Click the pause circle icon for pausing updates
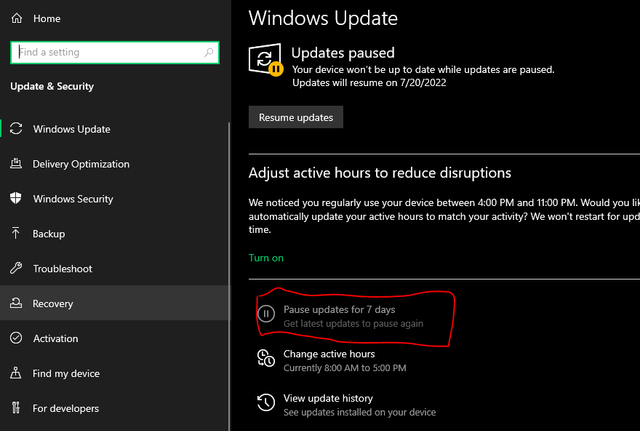This screenshot has width=640, height=431. (266, 314)
